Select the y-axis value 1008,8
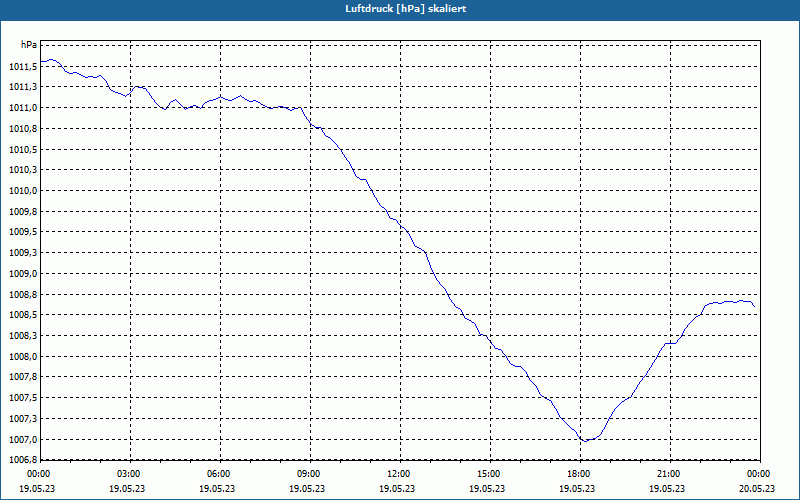This screenshot has height=500, width=800. click(23, 295)
